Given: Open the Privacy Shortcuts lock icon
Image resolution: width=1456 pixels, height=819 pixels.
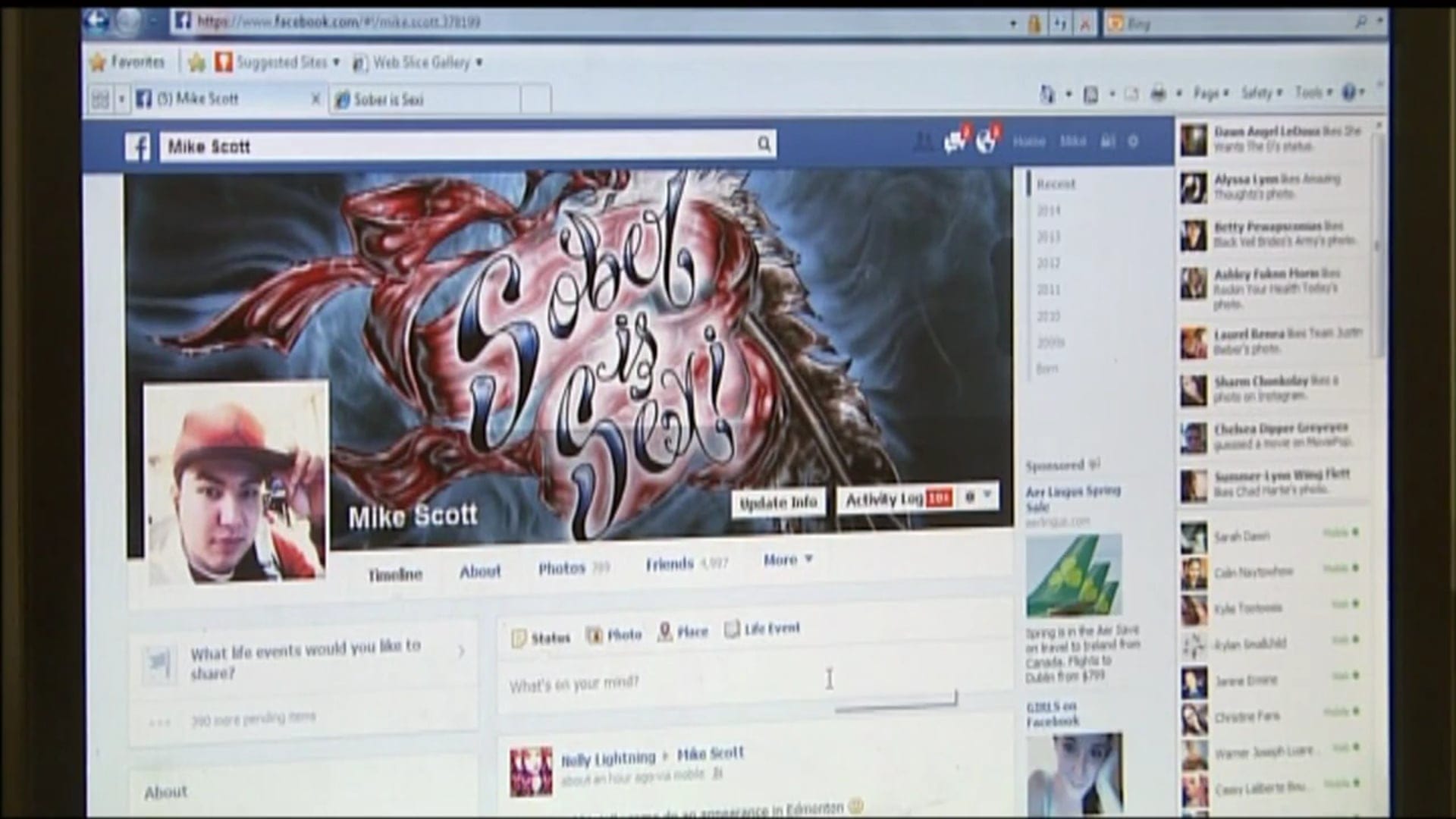Looking at the screenshot, I should click(1108, 141).
